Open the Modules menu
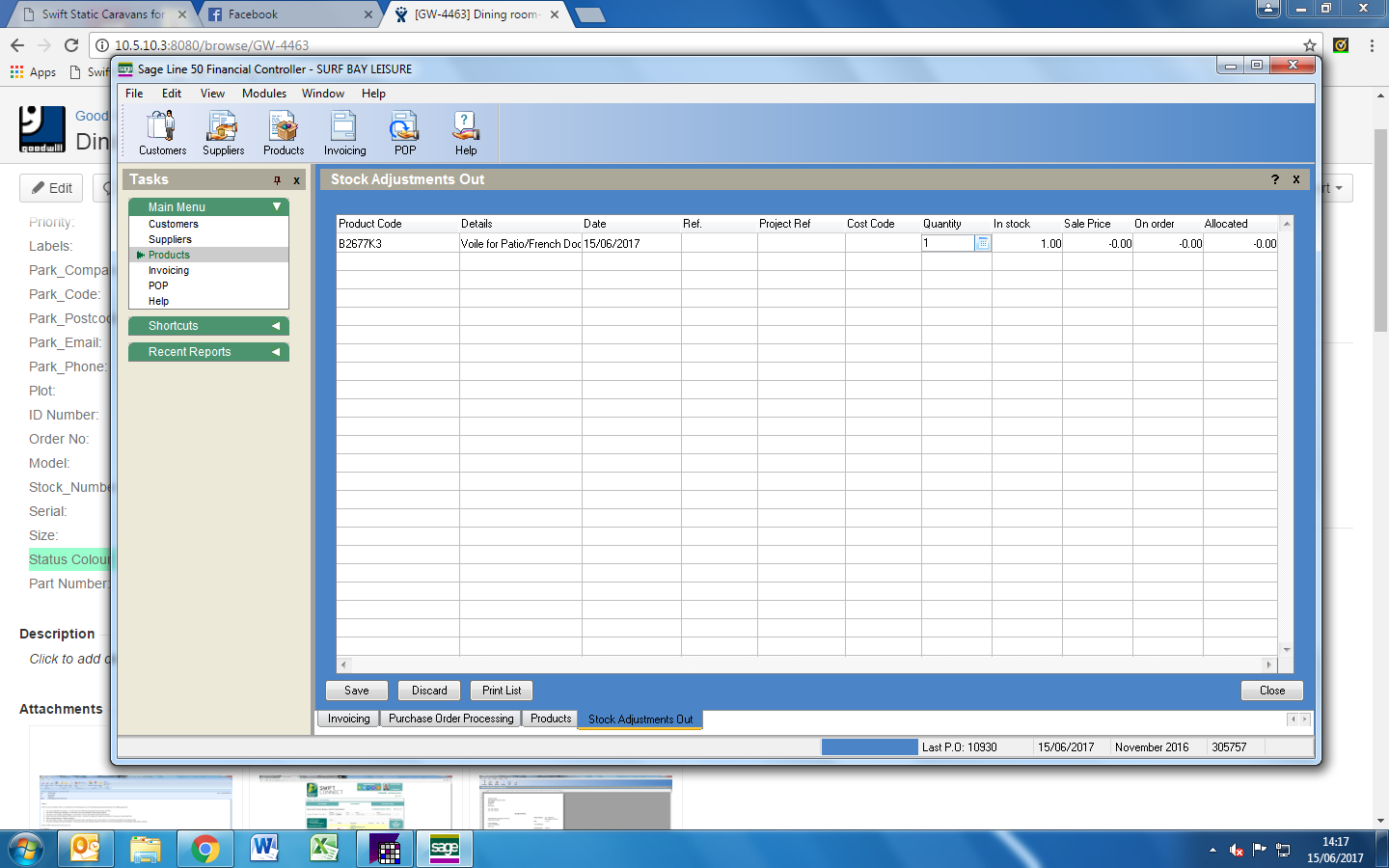This screenshot has height=868, width=1389. pos(264,94)
